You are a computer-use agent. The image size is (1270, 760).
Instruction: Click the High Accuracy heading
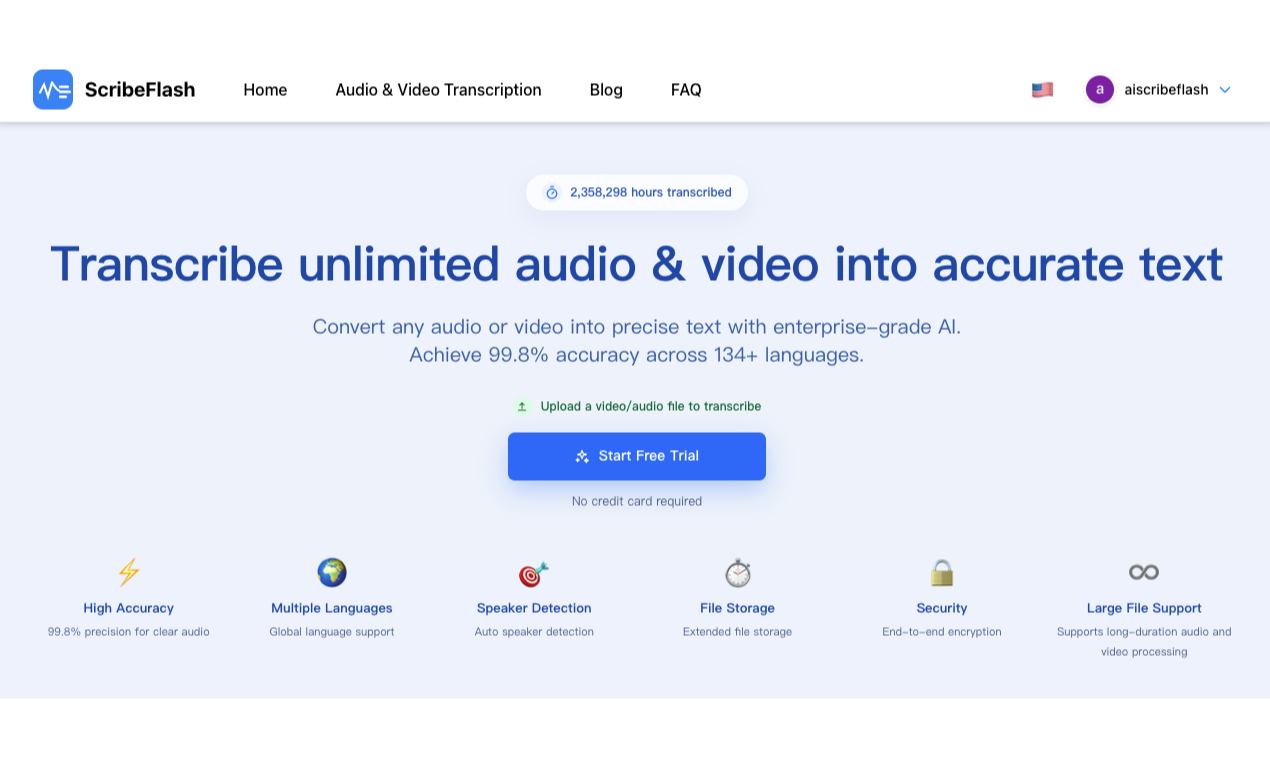(x=129, y=608)
